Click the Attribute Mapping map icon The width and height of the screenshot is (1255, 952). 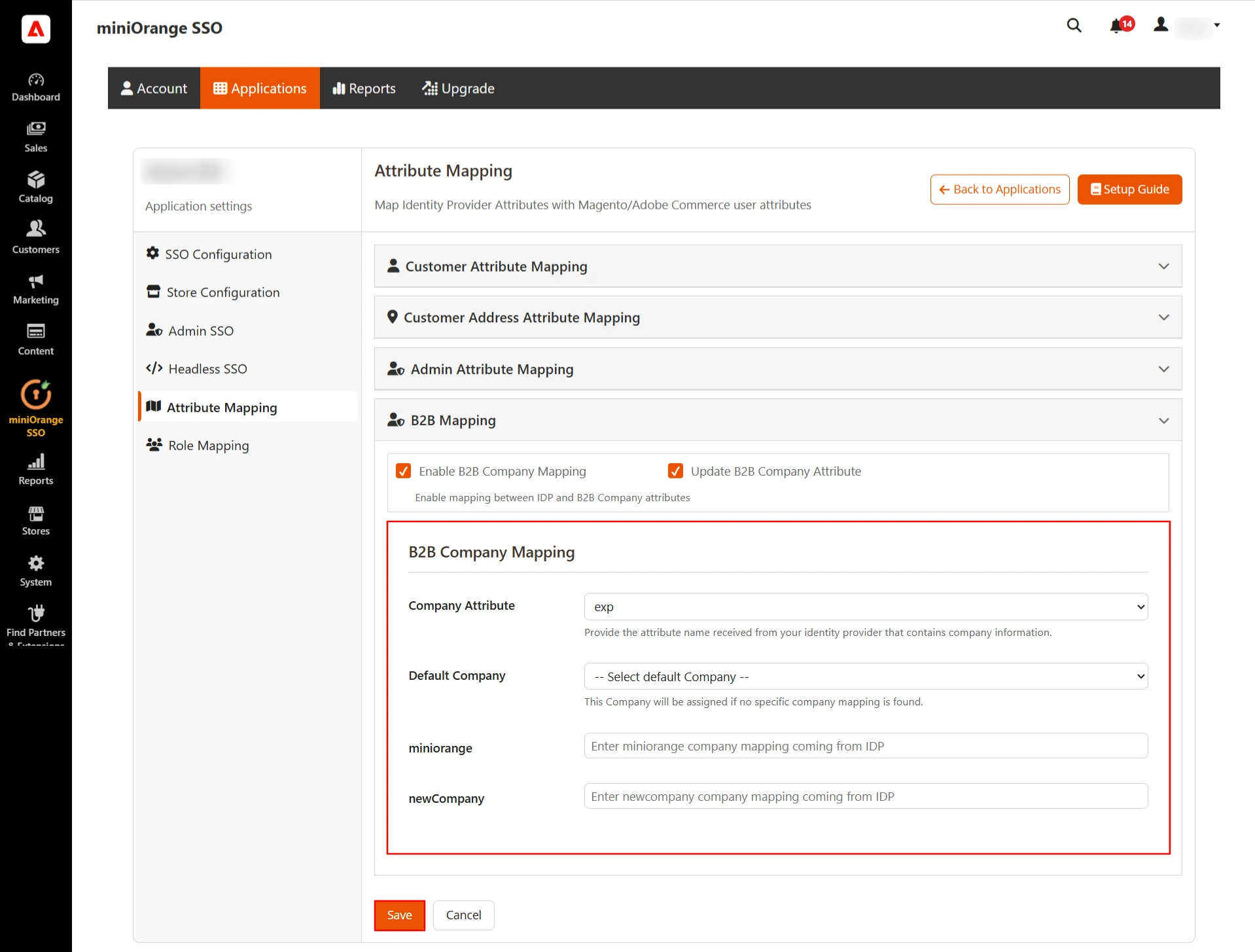pos(154,407)
